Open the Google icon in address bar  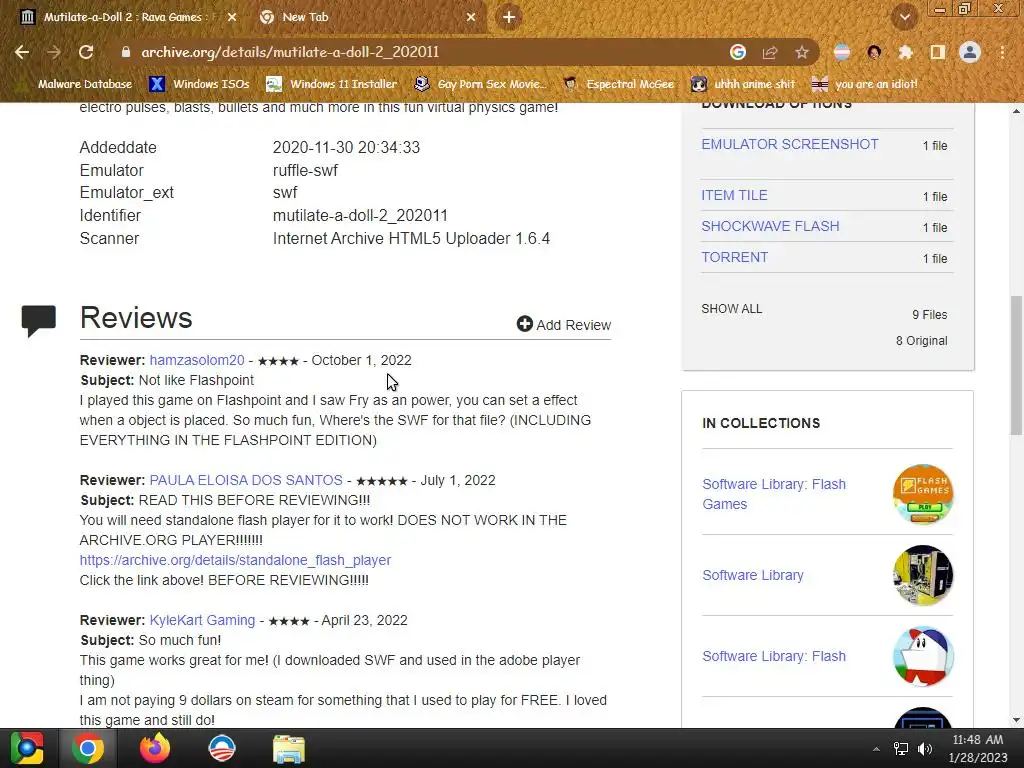(x=738, y=52)
